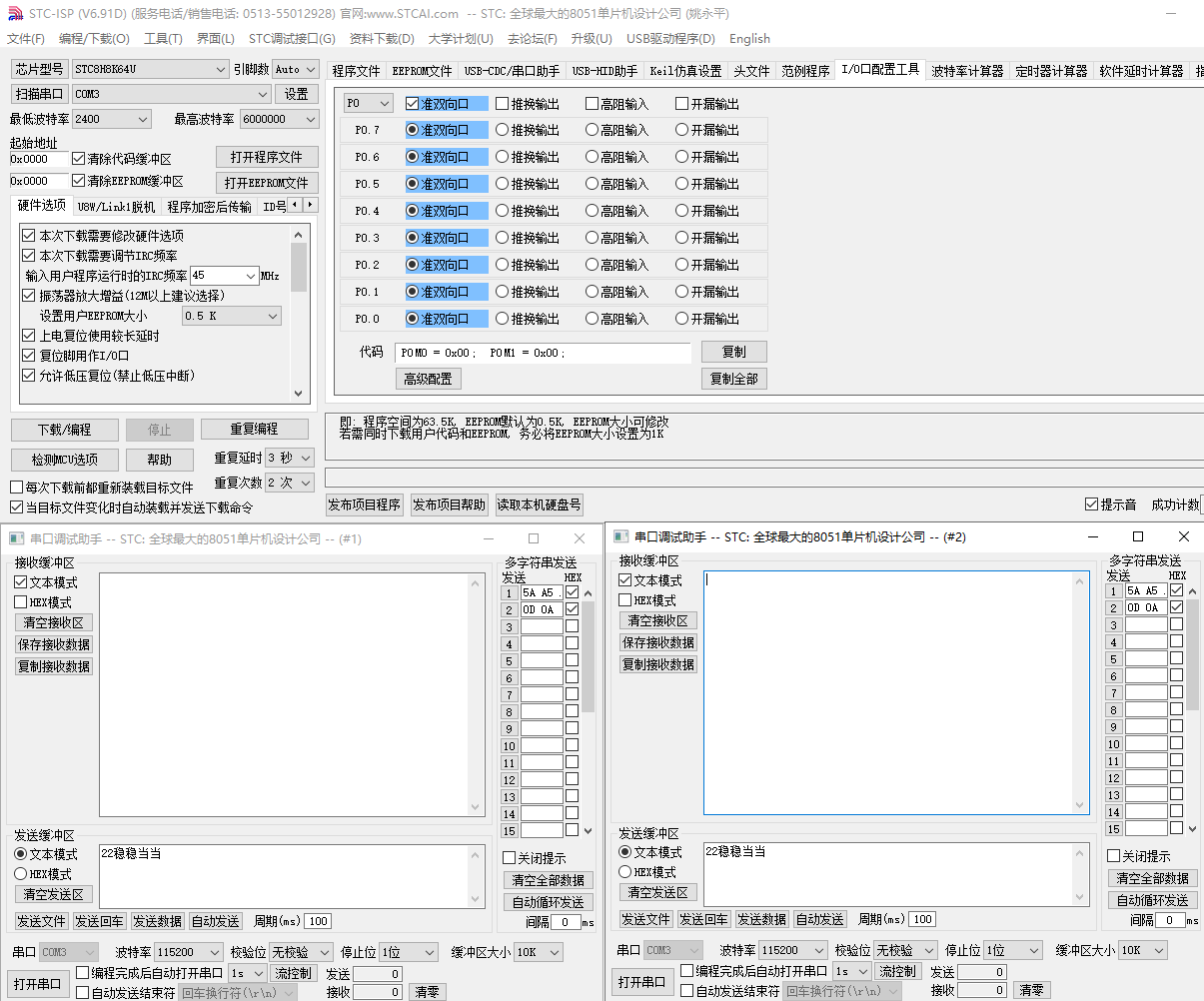Open the 资料下载(D) menu

tap(381, 38)
